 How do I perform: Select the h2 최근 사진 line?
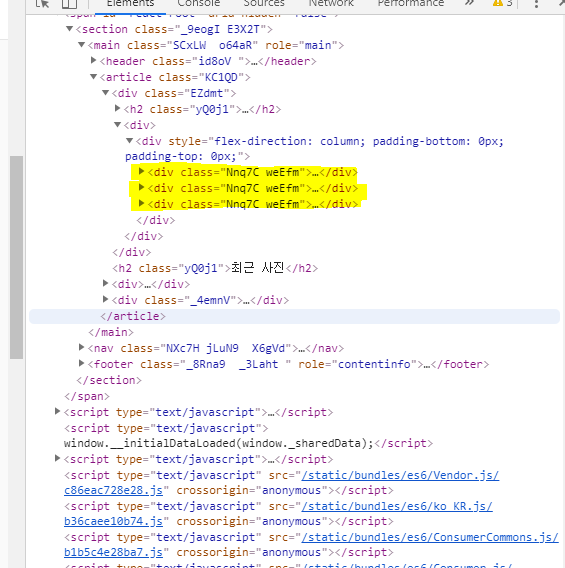[215, 268]
